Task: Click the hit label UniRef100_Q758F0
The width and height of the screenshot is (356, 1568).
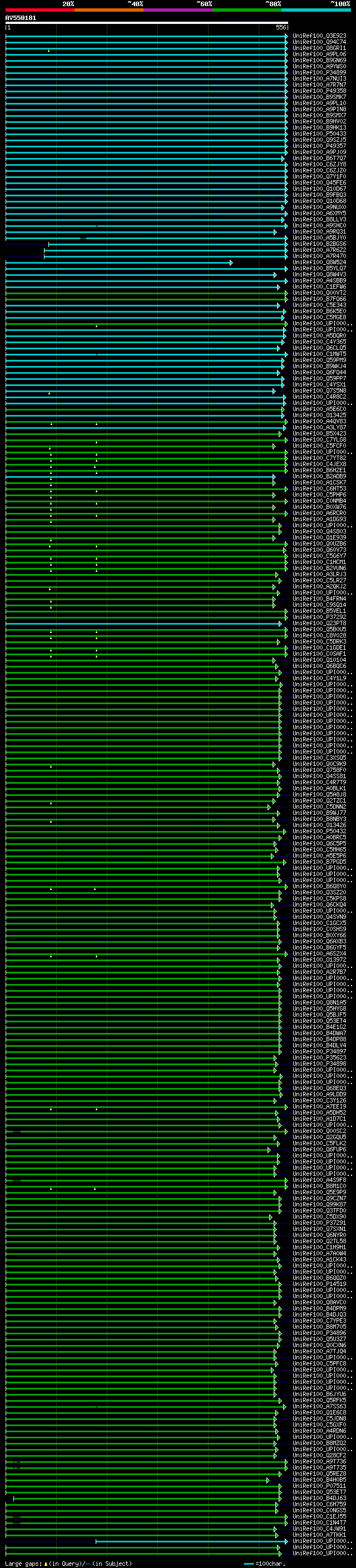Action: (319, 770)
